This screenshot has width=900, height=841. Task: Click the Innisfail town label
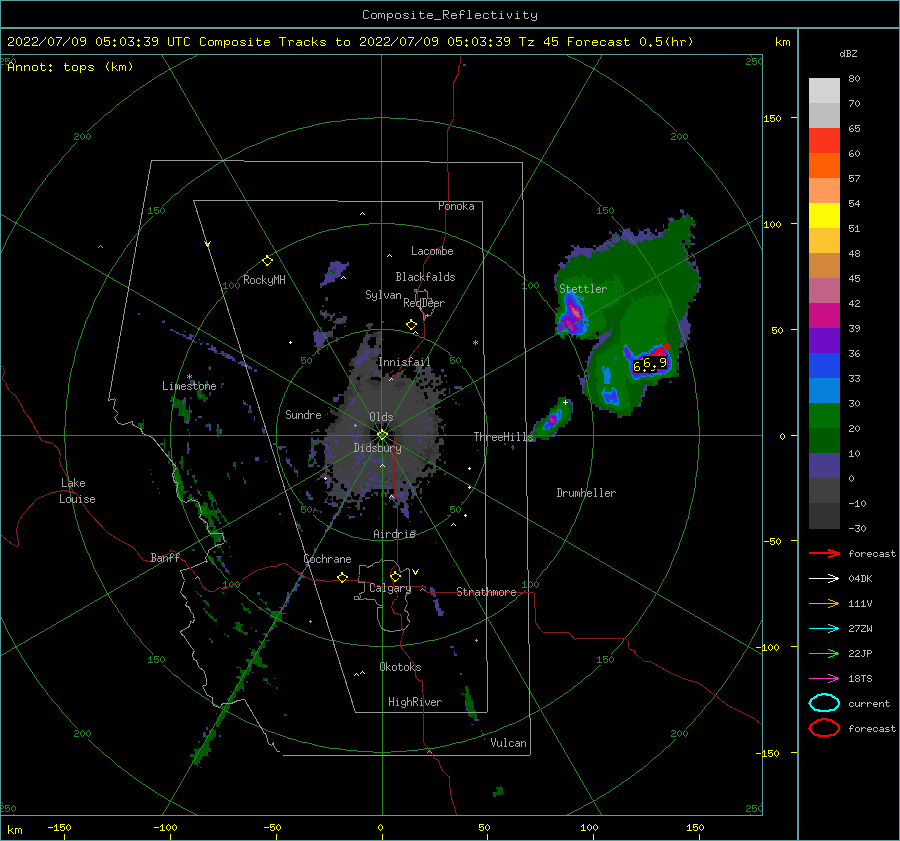(x=404, y=362)
